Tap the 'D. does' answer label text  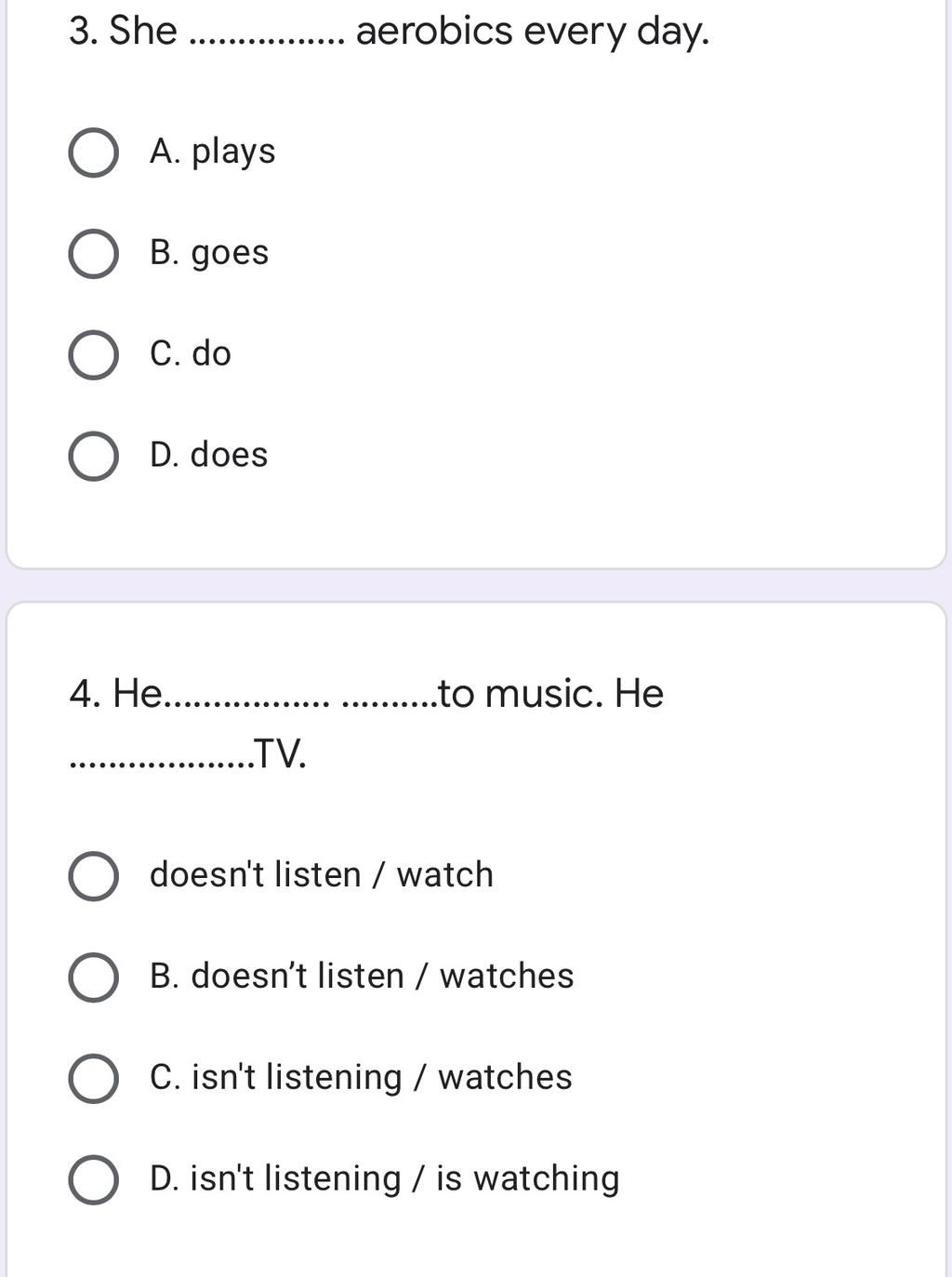[x=209, y=455]
